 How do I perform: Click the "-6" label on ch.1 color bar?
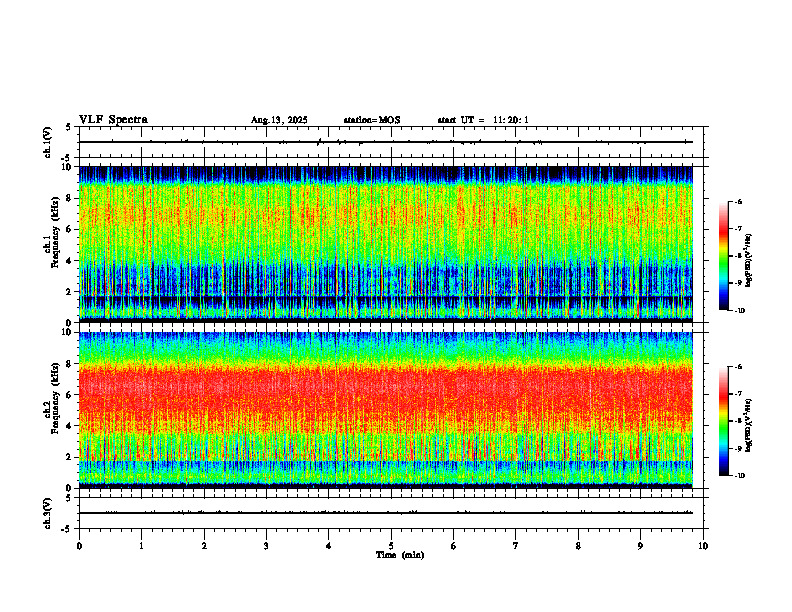(738, 202)
